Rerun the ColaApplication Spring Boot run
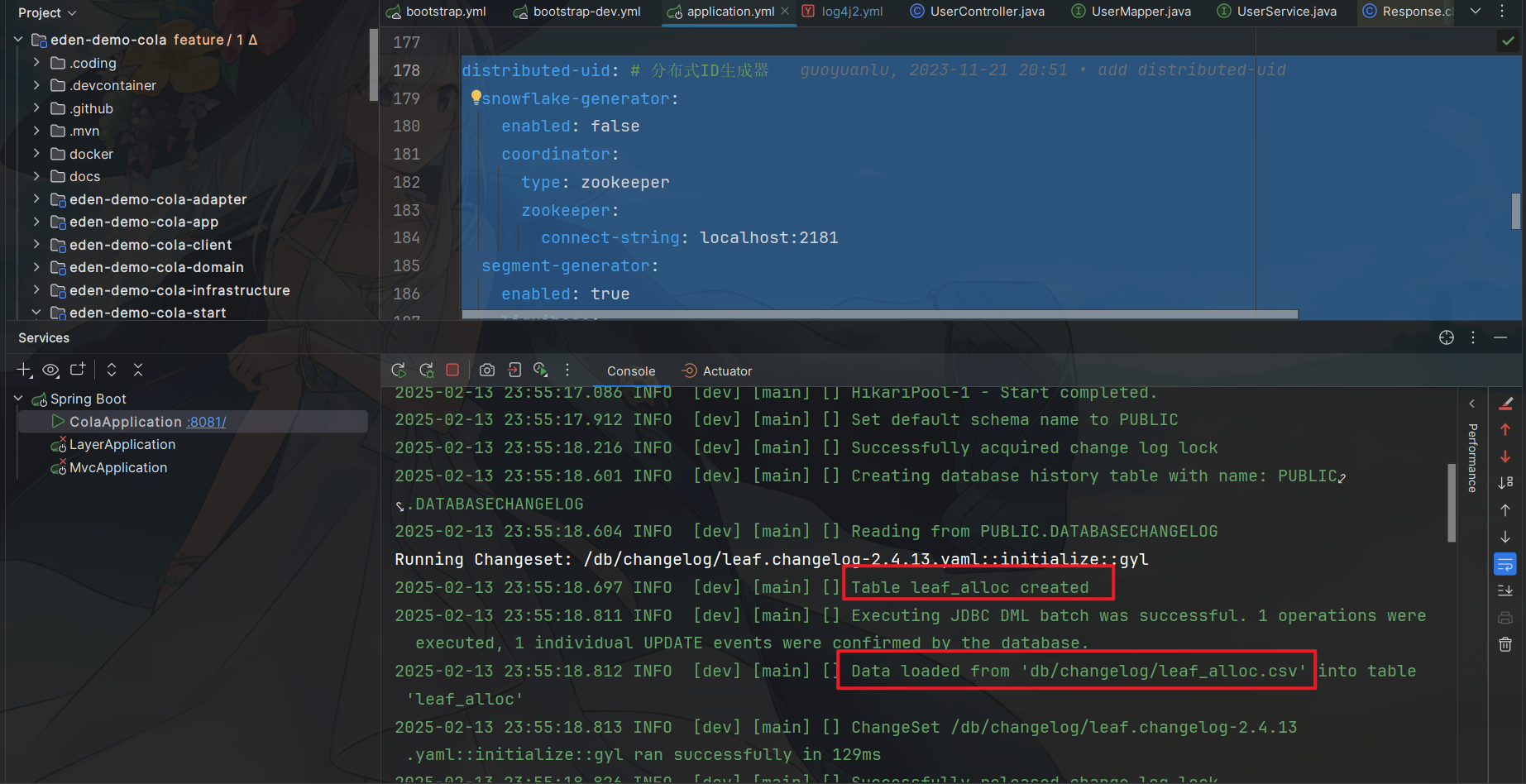 click(x=398, y=370)
